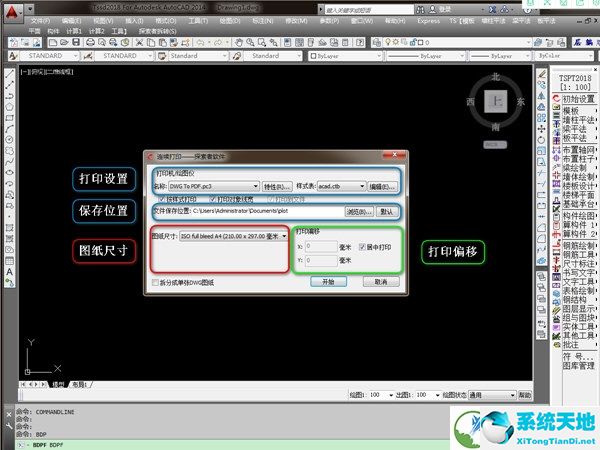Switch to the 布局1 layout tab
This screenshot has height=450, width=600.
[80, 384]
